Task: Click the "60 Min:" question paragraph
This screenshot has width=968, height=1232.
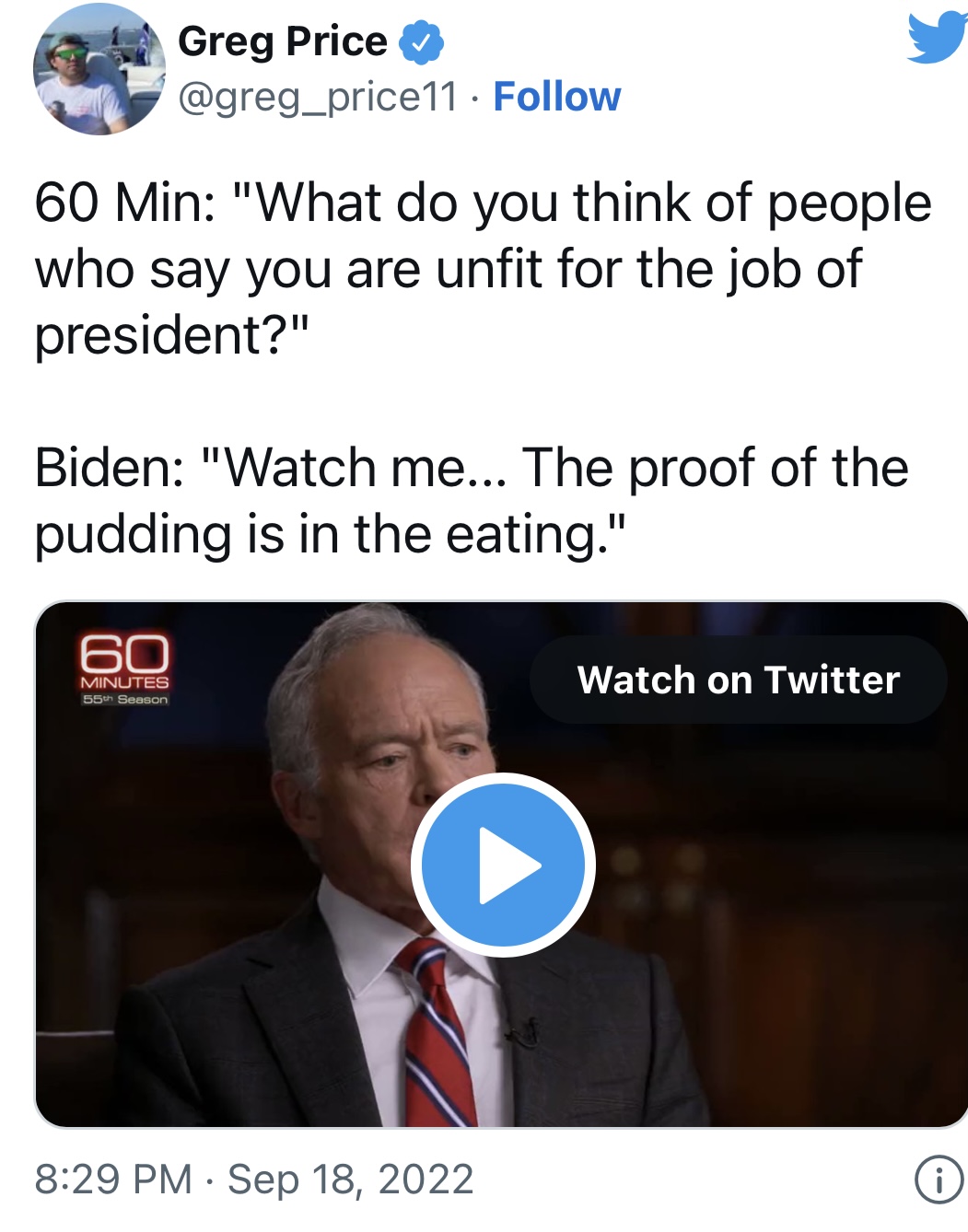Action: click(483, 268)
